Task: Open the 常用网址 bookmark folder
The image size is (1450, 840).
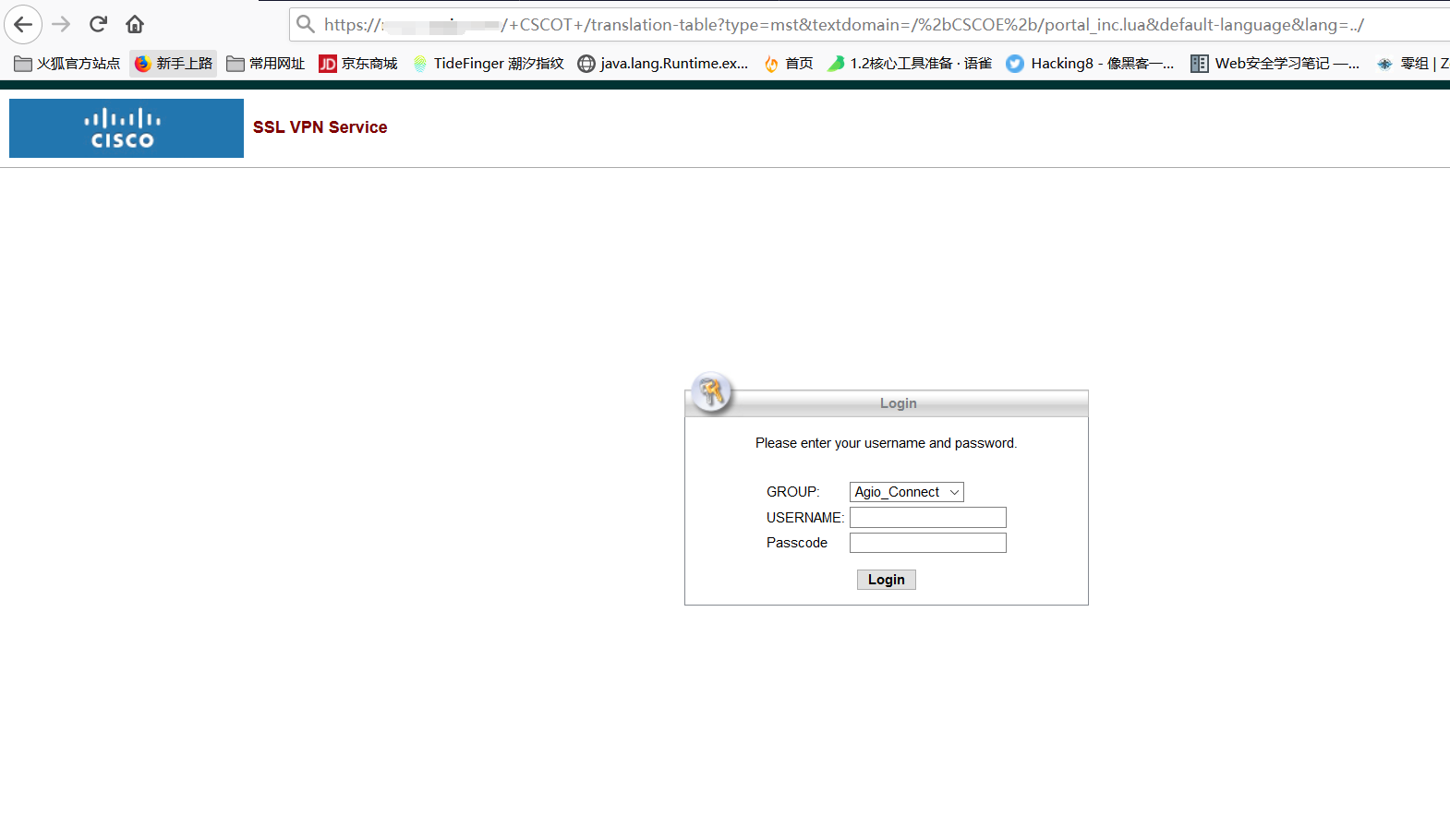Action: point(266,64)
